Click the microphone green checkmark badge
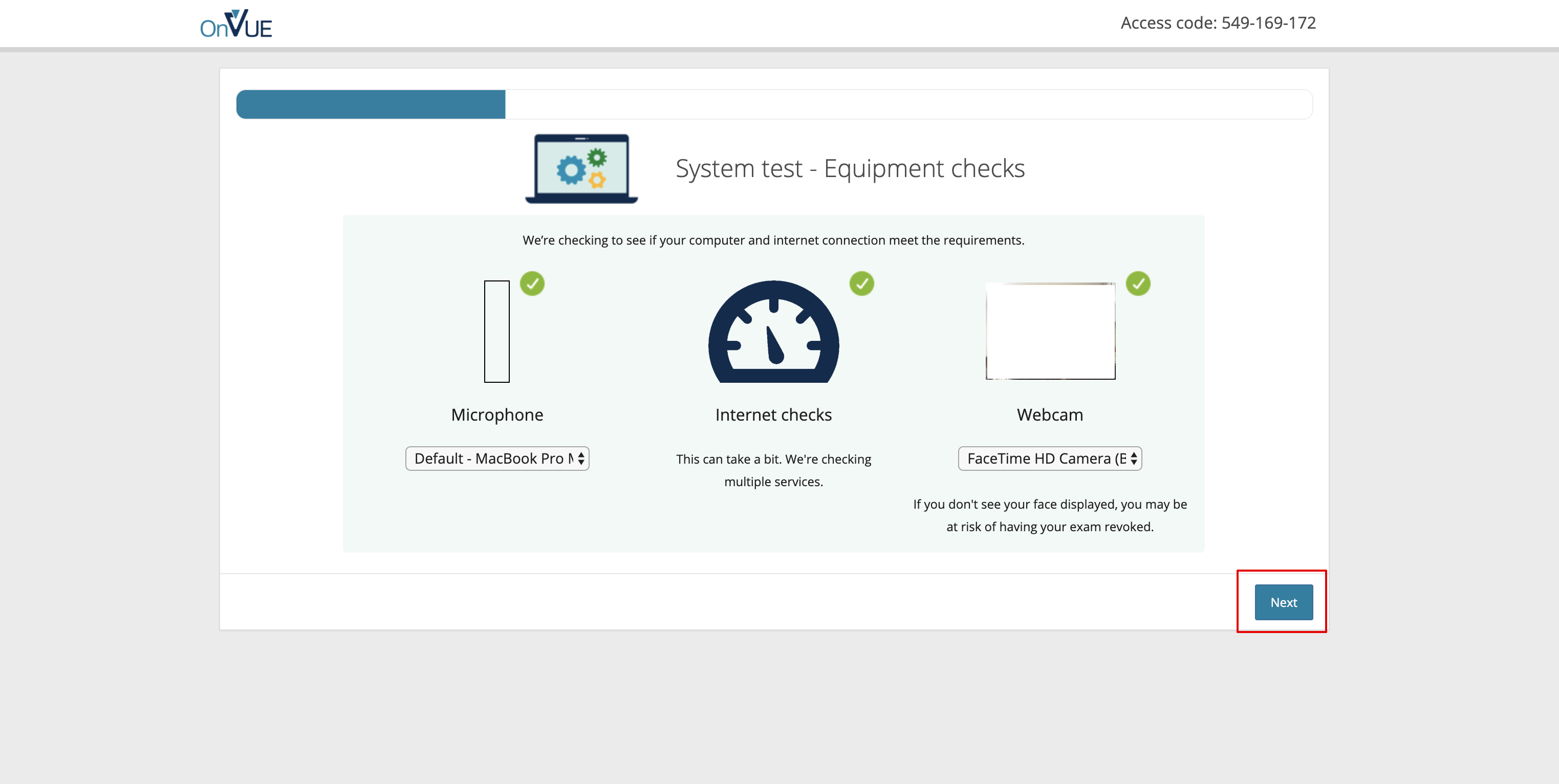Screen dimensions: 1559x784 pyautogui.click(x=532, y=284)
